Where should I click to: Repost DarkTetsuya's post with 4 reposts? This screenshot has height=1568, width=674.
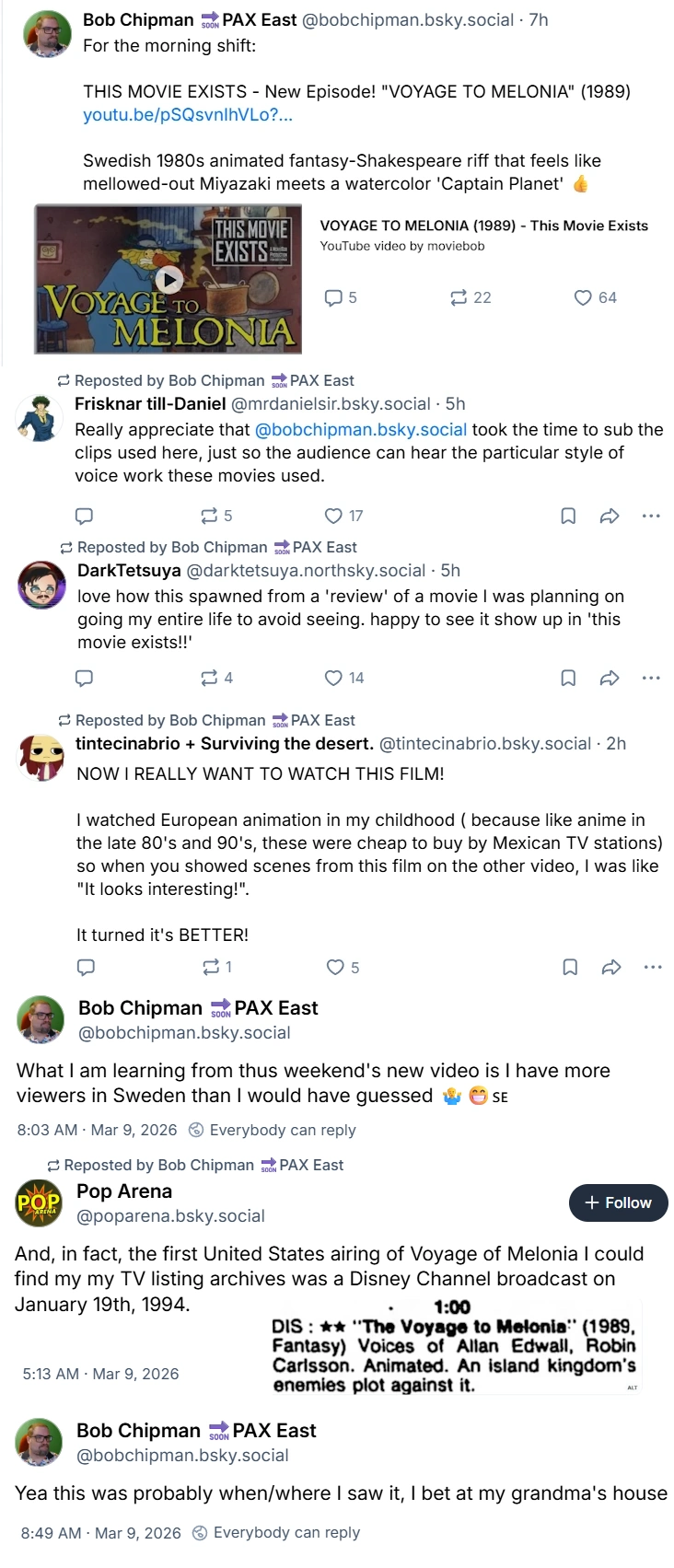click(216, 678)
